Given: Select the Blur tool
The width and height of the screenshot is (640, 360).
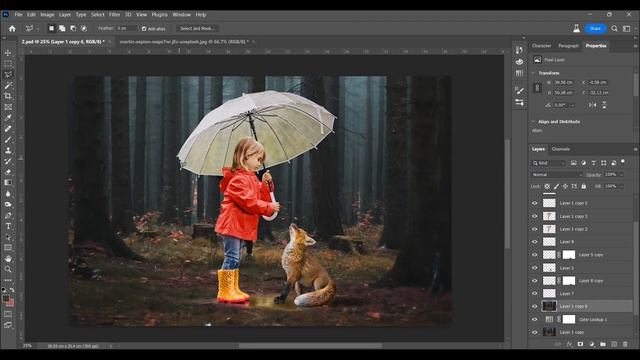Looking at the screenshot, I should (x=8, y=193).
